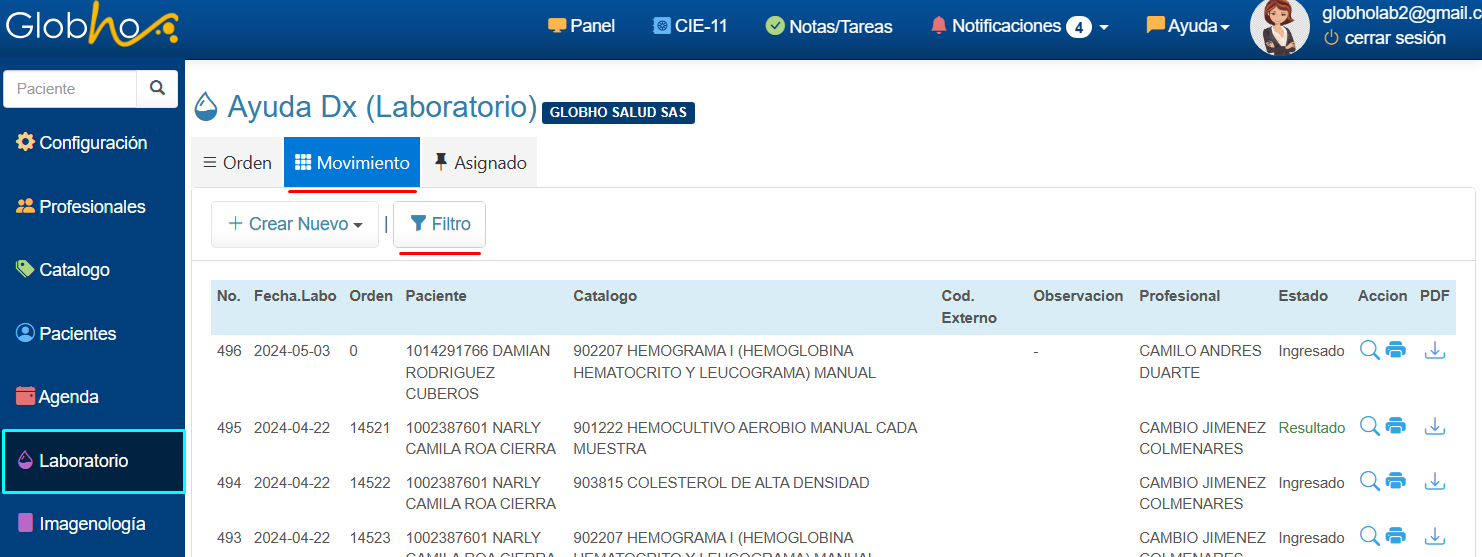Download PDF for record 496
Image resolution: width=1482 pixels, height=557 pixels.
tap(1435, 351)
